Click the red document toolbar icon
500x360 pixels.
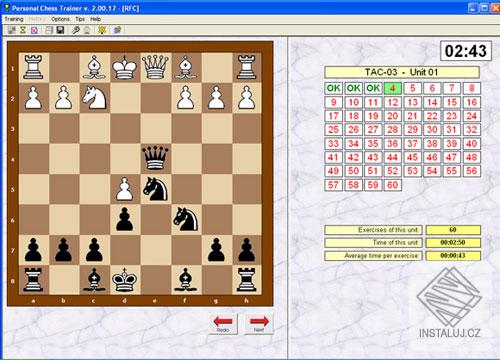[x=34, y=30]
